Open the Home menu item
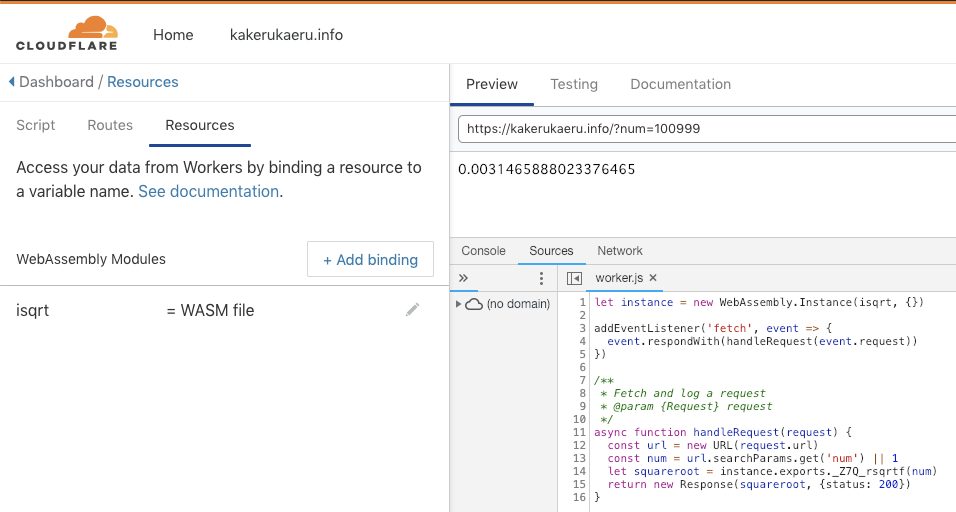The height and width of the screenshot is (512, 956). [x=173, y=35]
